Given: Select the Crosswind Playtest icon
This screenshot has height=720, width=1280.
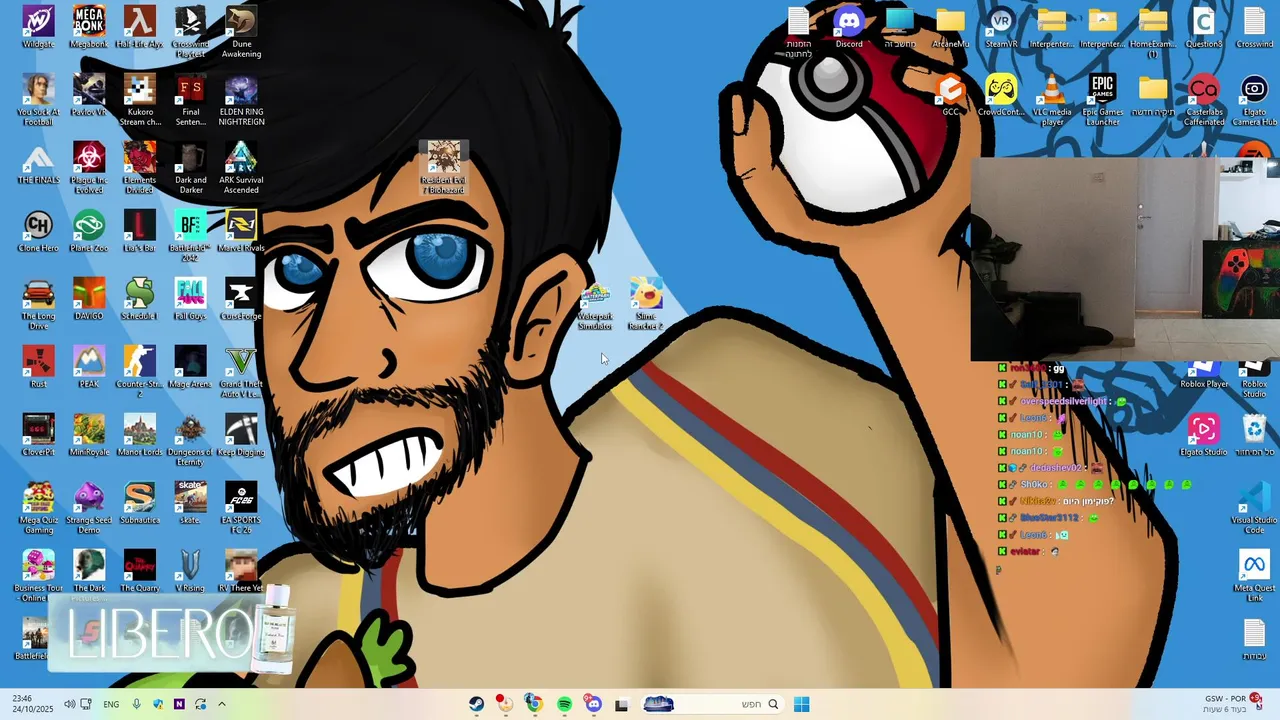Looking at the screenshot, I should (190, 31).
